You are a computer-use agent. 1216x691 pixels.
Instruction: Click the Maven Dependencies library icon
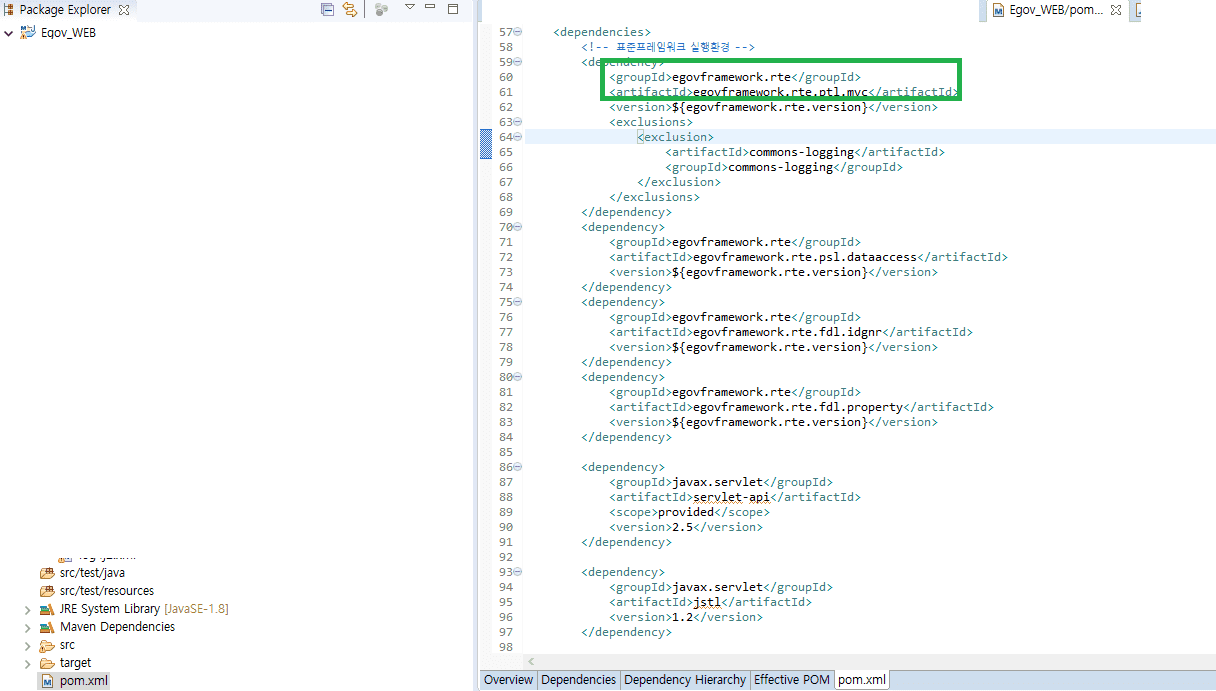click(x=47, y=627)
